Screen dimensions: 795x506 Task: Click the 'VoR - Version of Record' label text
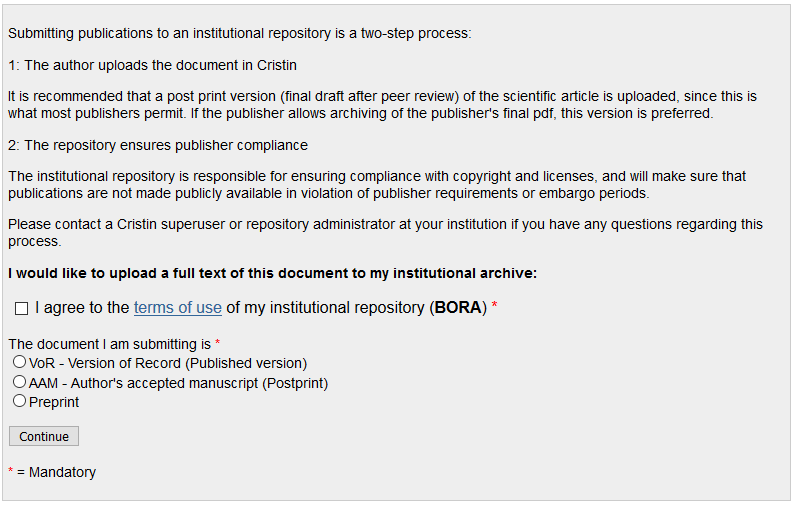tap(168, 363)
